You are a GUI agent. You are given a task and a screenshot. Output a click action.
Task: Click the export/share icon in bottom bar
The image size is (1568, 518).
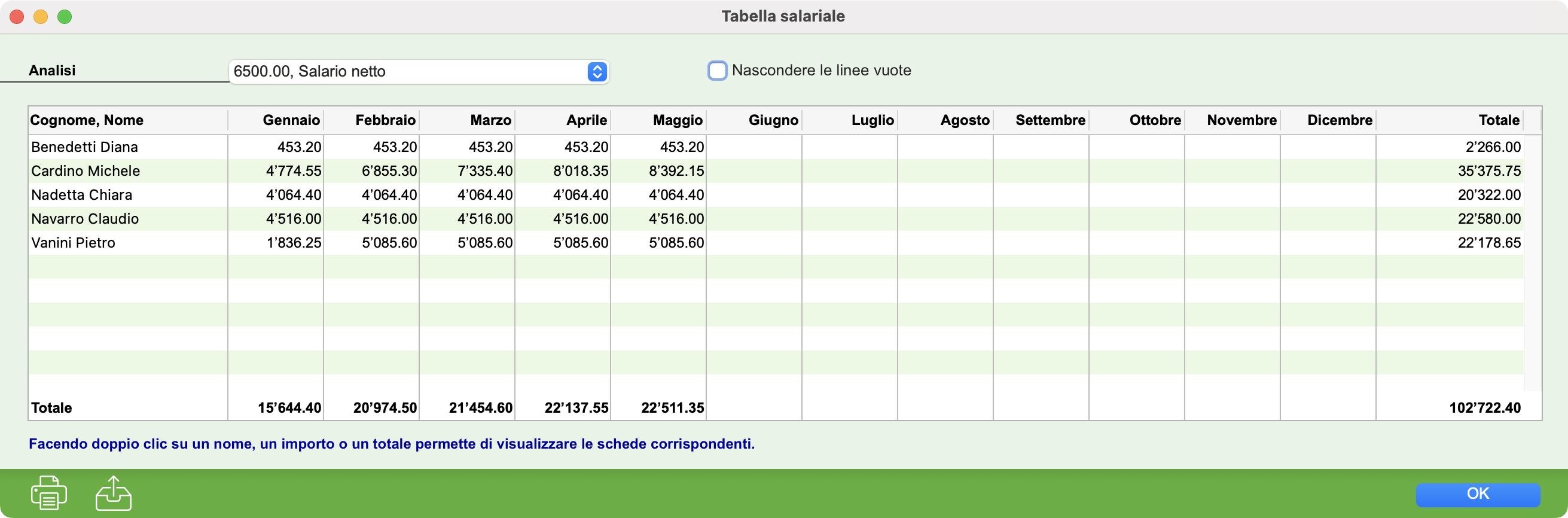point(113,492)
